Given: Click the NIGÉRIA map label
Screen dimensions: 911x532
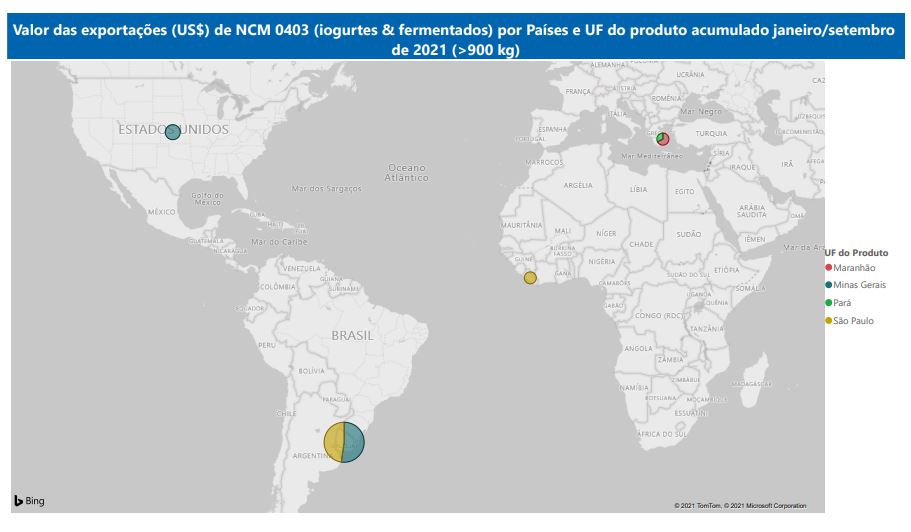Looking at the screenshot, I should (601, 261).
